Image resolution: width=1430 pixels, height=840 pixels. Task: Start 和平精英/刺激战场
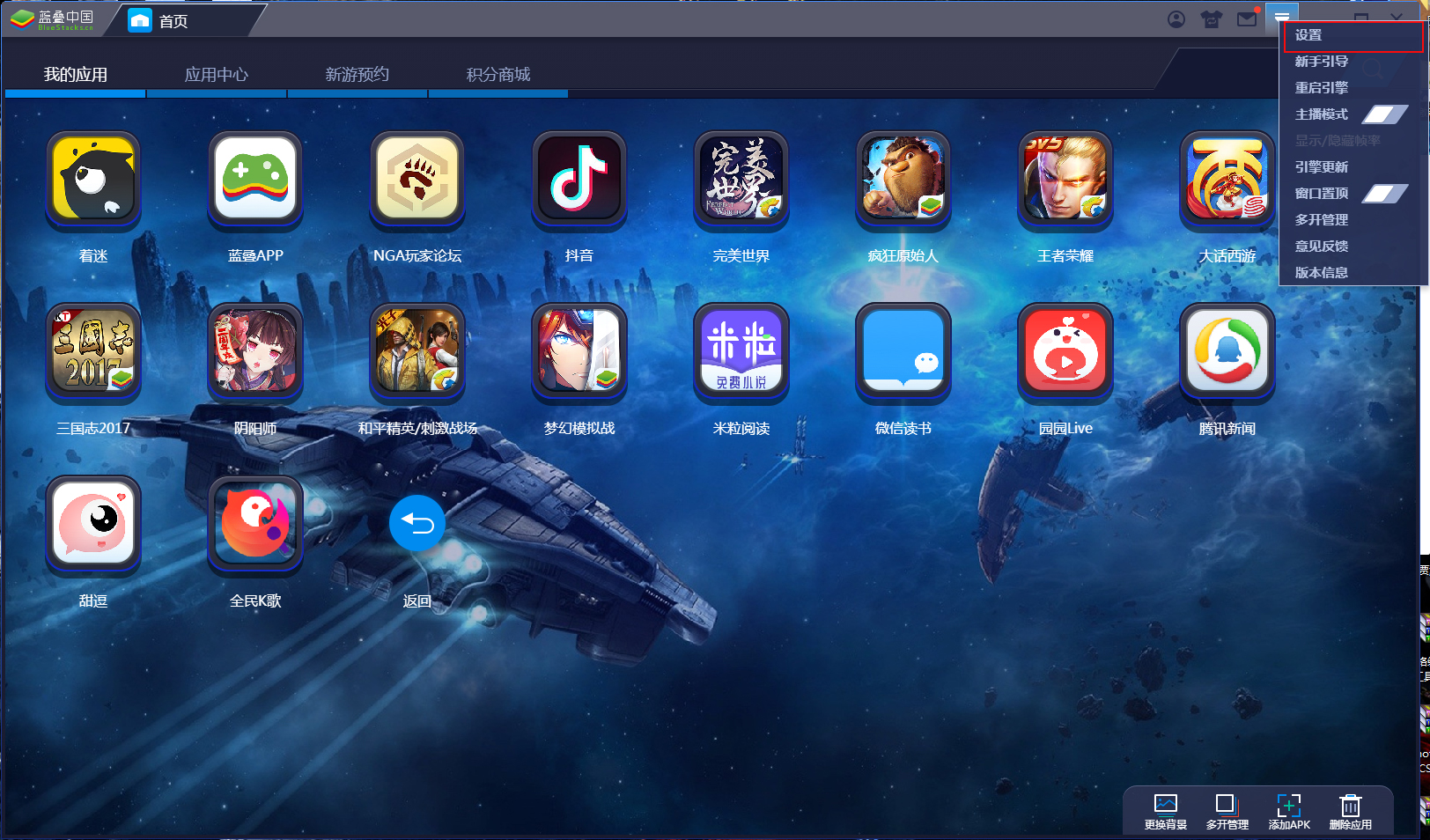click(417, 352)
